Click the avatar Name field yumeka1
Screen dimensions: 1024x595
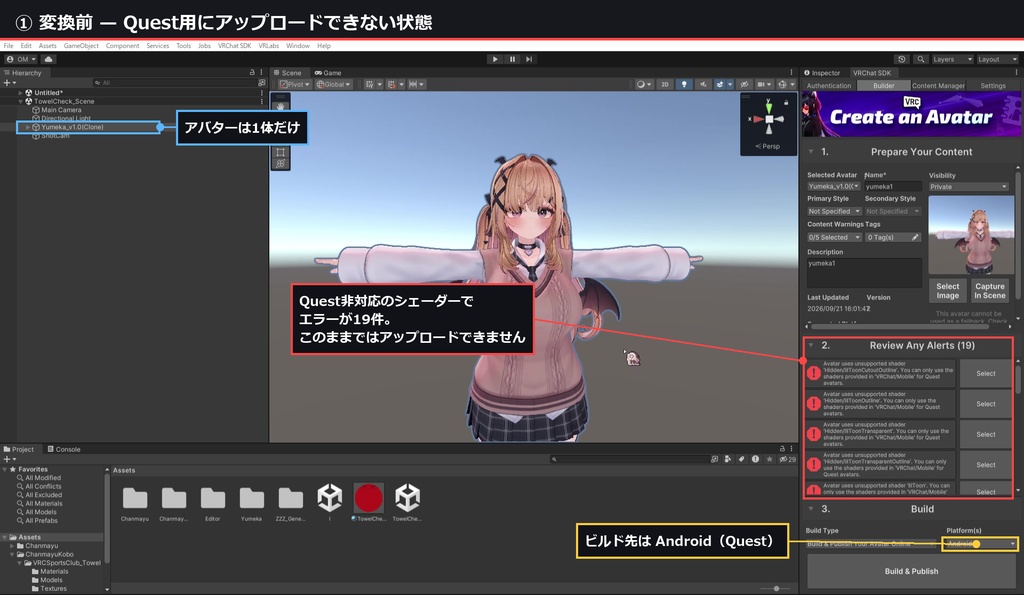click(x=892, y=187)
